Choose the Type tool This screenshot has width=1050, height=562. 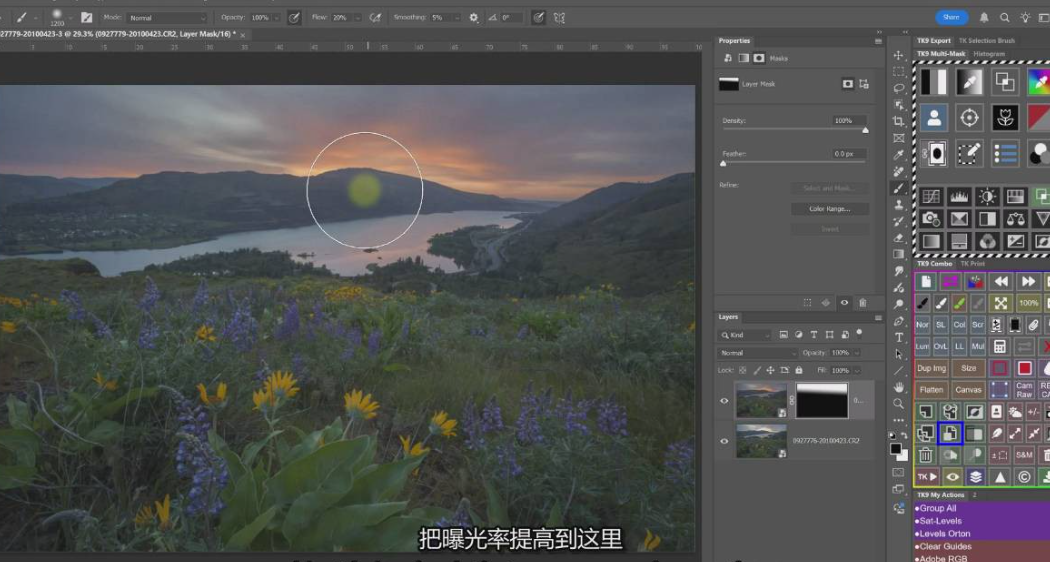[899, 338]
